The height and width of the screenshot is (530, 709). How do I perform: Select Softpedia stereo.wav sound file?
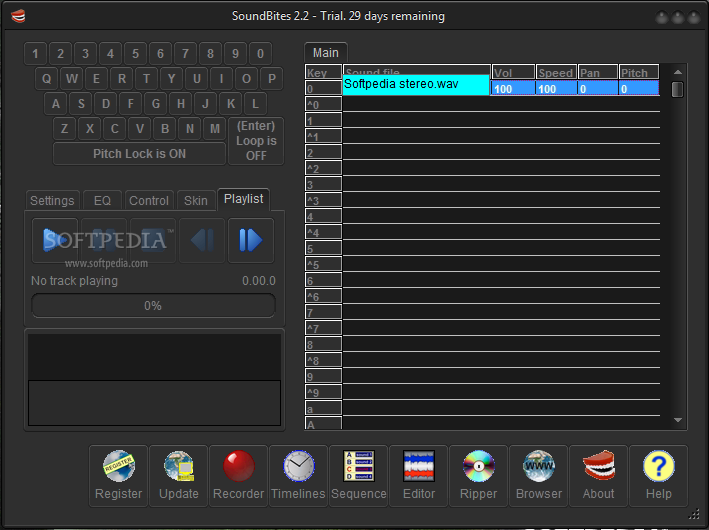416,85
